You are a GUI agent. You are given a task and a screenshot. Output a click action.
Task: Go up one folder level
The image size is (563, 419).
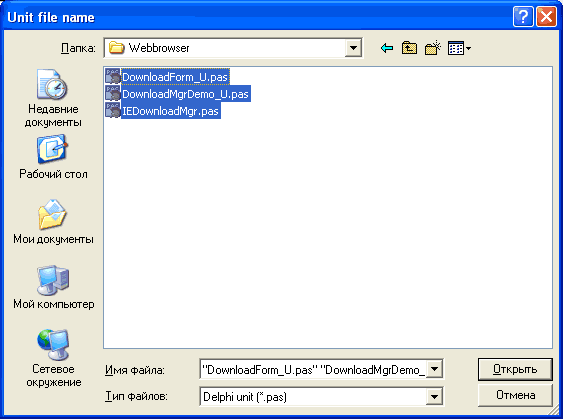click(x=409, y=48)
